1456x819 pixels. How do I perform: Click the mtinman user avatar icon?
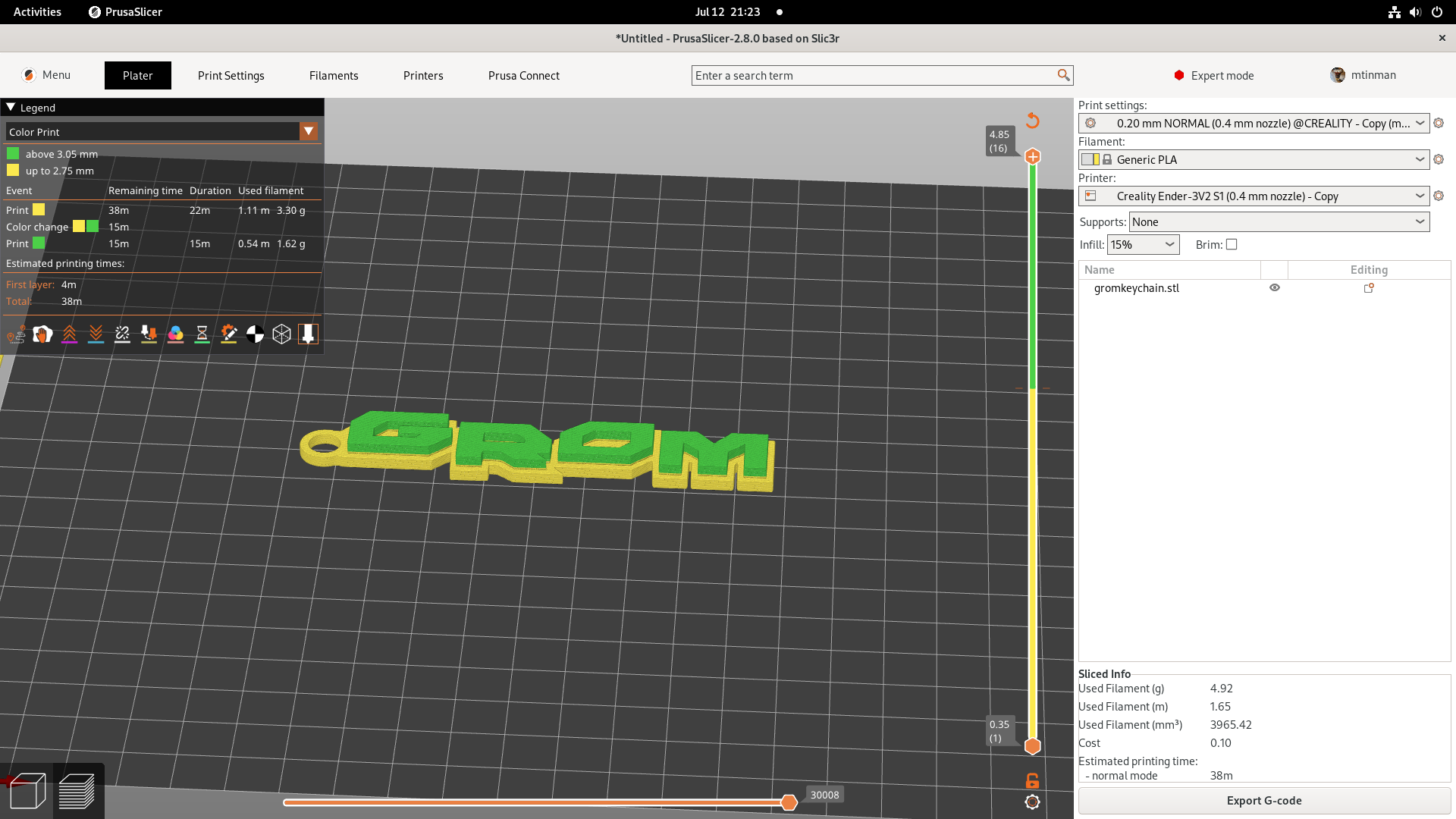tap(1338, 75)
